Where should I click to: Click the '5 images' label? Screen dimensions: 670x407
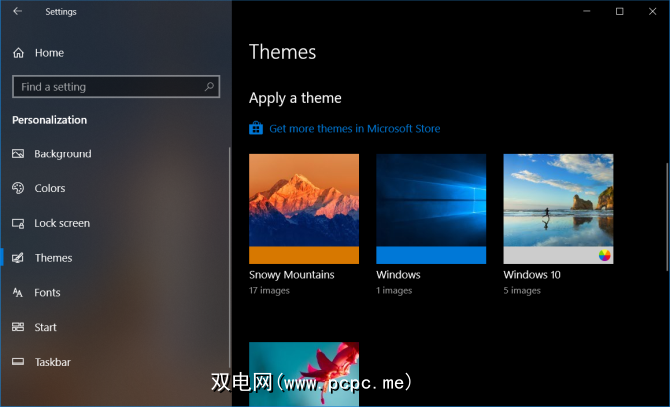click(x=522, y=290)
